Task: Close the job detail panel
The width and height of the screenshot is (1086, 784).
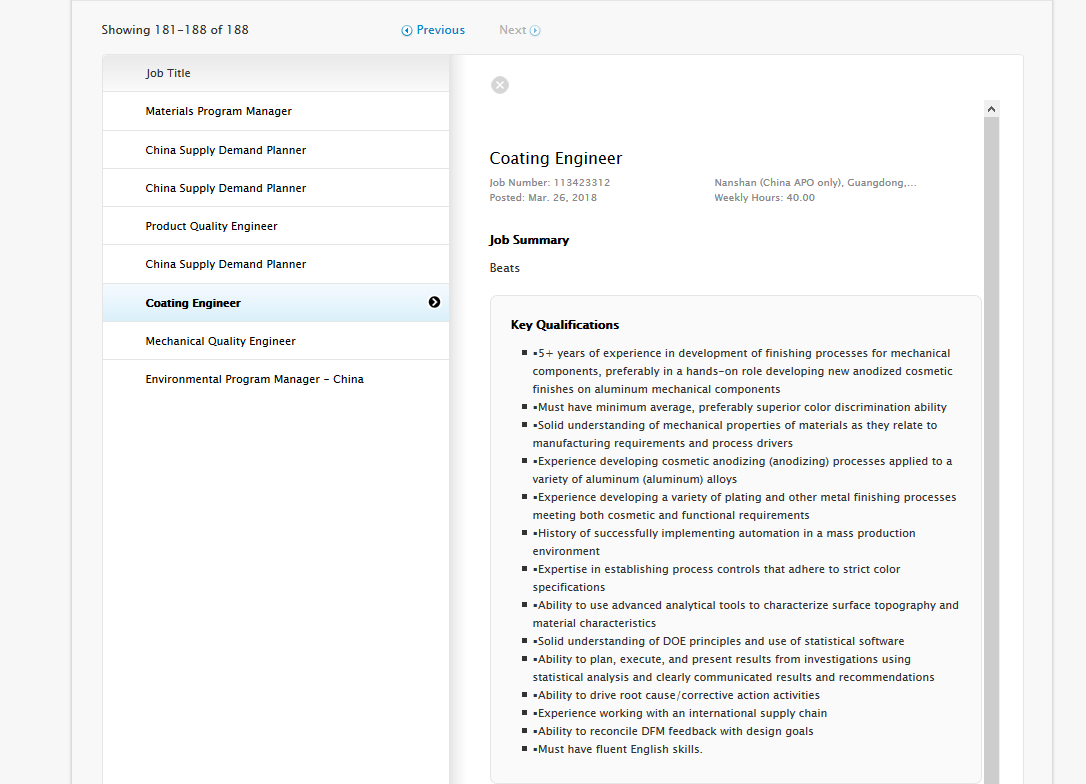Action: coord(500,85)
